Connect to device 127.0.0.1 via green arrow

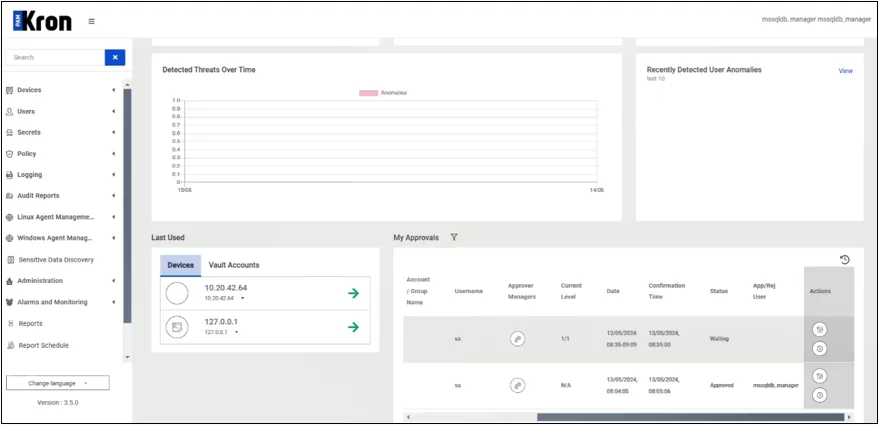click(x=353, y=327)
